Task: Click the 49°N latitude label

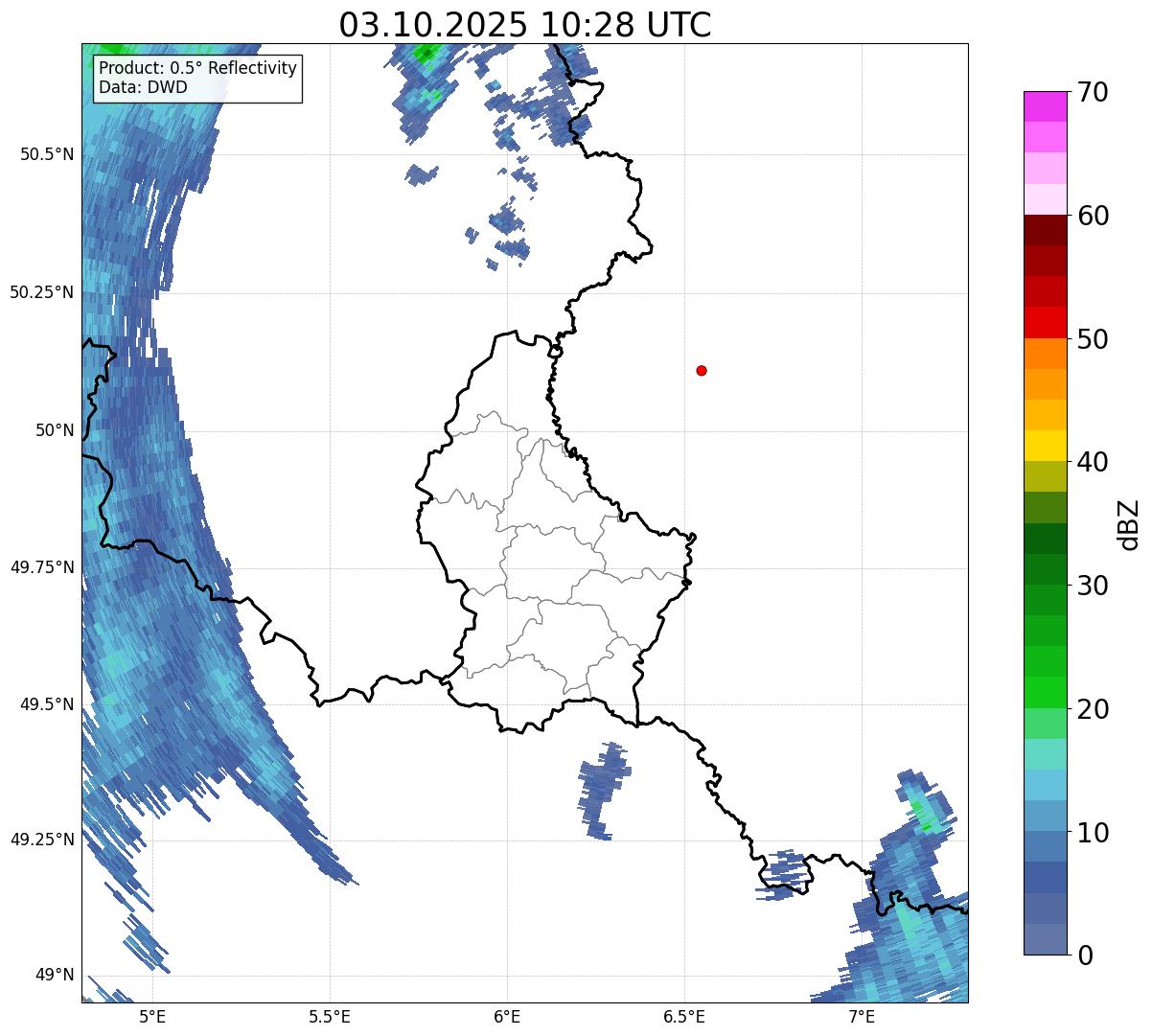Action: point(56,976)
